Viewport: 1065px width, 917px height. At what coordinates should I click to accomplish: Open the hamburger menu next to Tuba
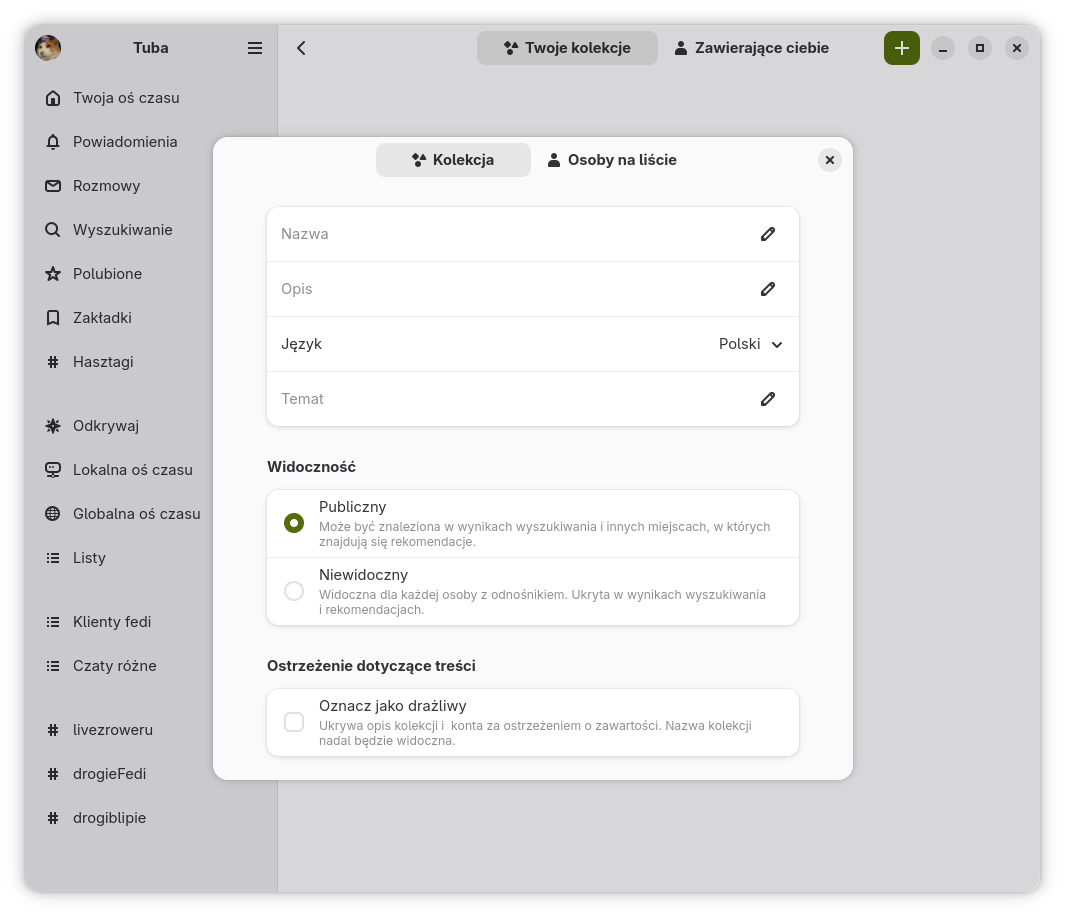(255, 48)
